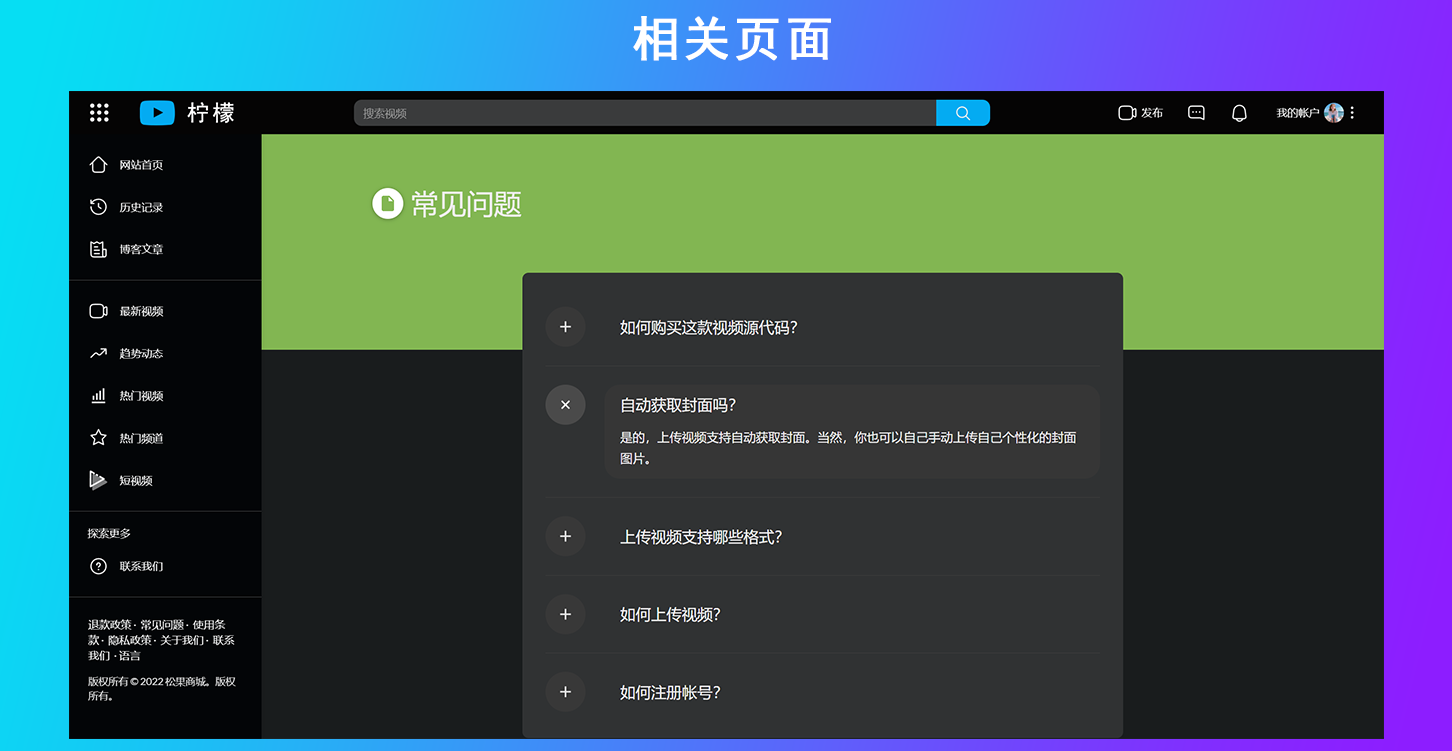Click the 短视频 play icon
The width and height of the screenshot is (1452, 751).
pyautogui.click(x=98, y=480)
